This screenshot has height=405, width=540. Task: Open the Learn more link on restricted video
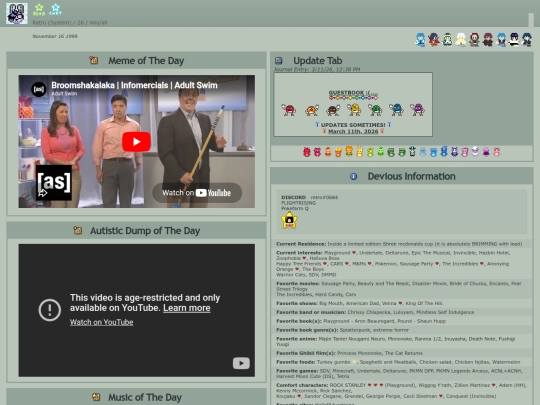point(187,308)
